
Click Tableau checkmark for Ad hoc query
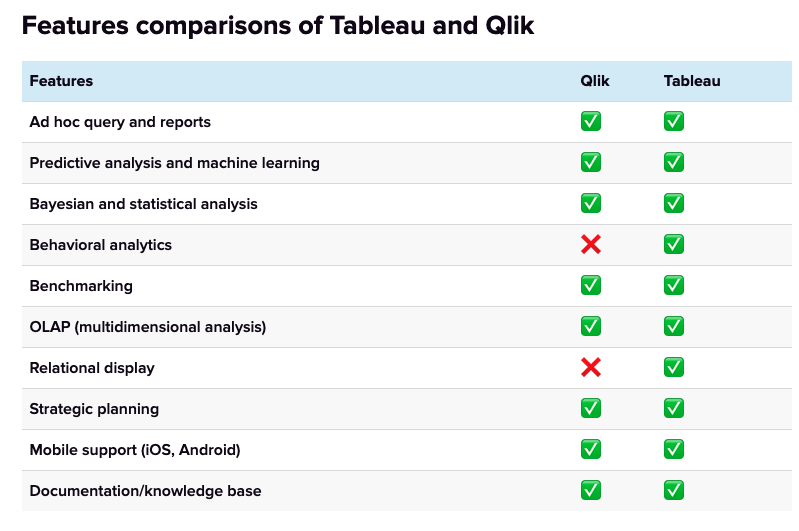point(674,121)
